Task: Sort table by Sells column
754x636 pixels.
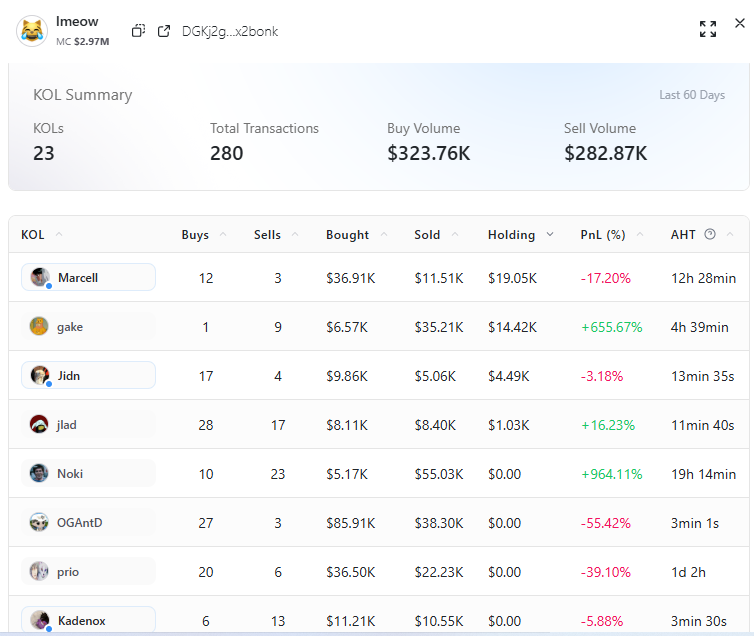Action: (x=295, y=235)
